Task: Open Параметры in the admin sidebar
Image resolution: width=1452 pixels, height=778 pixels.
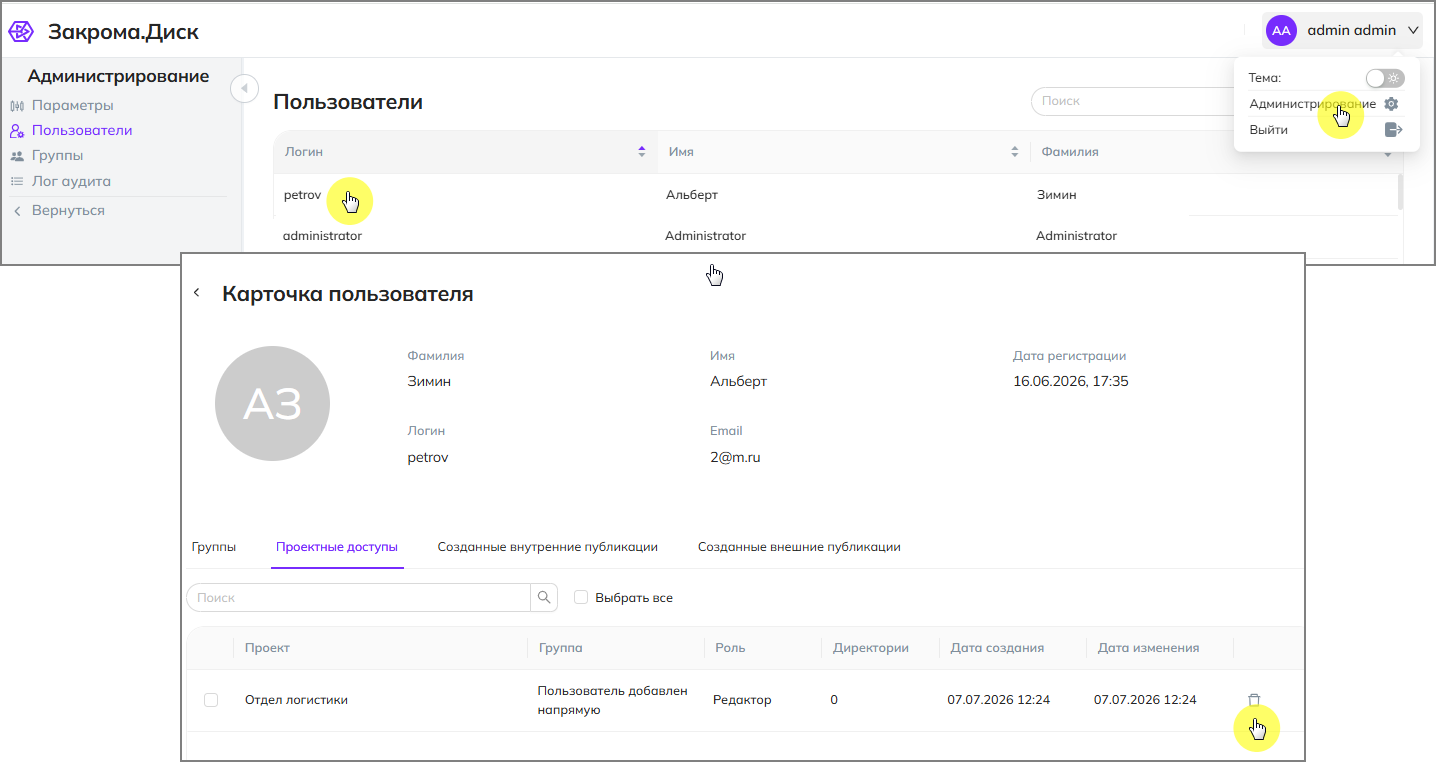Action: pyautogui.click(x=72, y=105)
